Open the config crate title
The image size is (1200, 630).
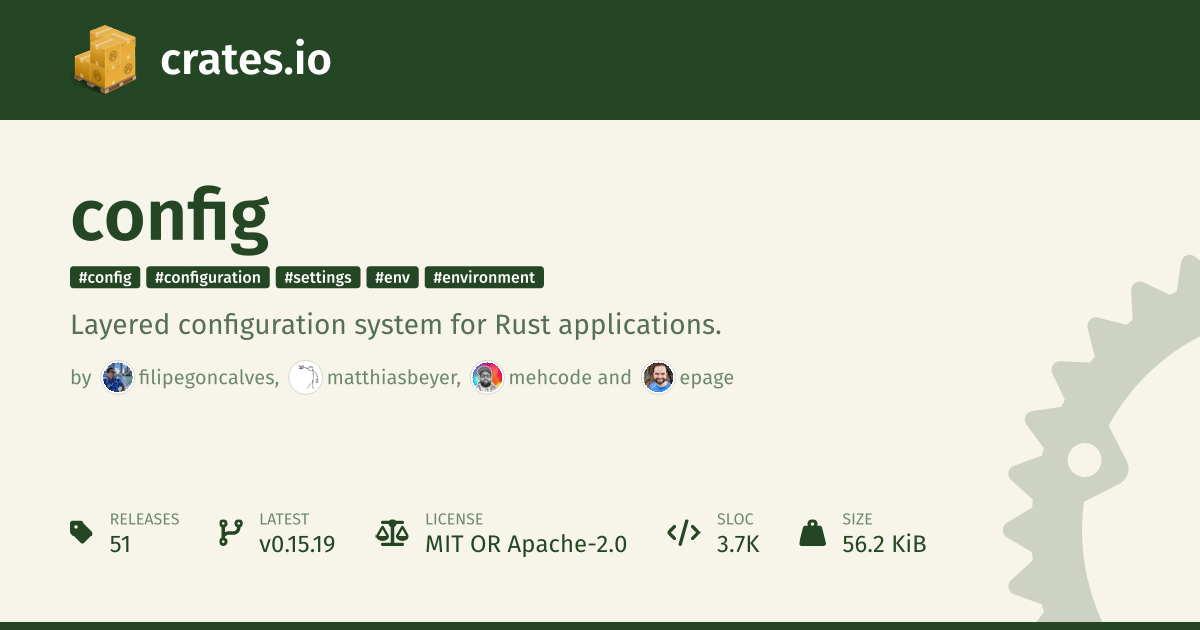[170, 213]
